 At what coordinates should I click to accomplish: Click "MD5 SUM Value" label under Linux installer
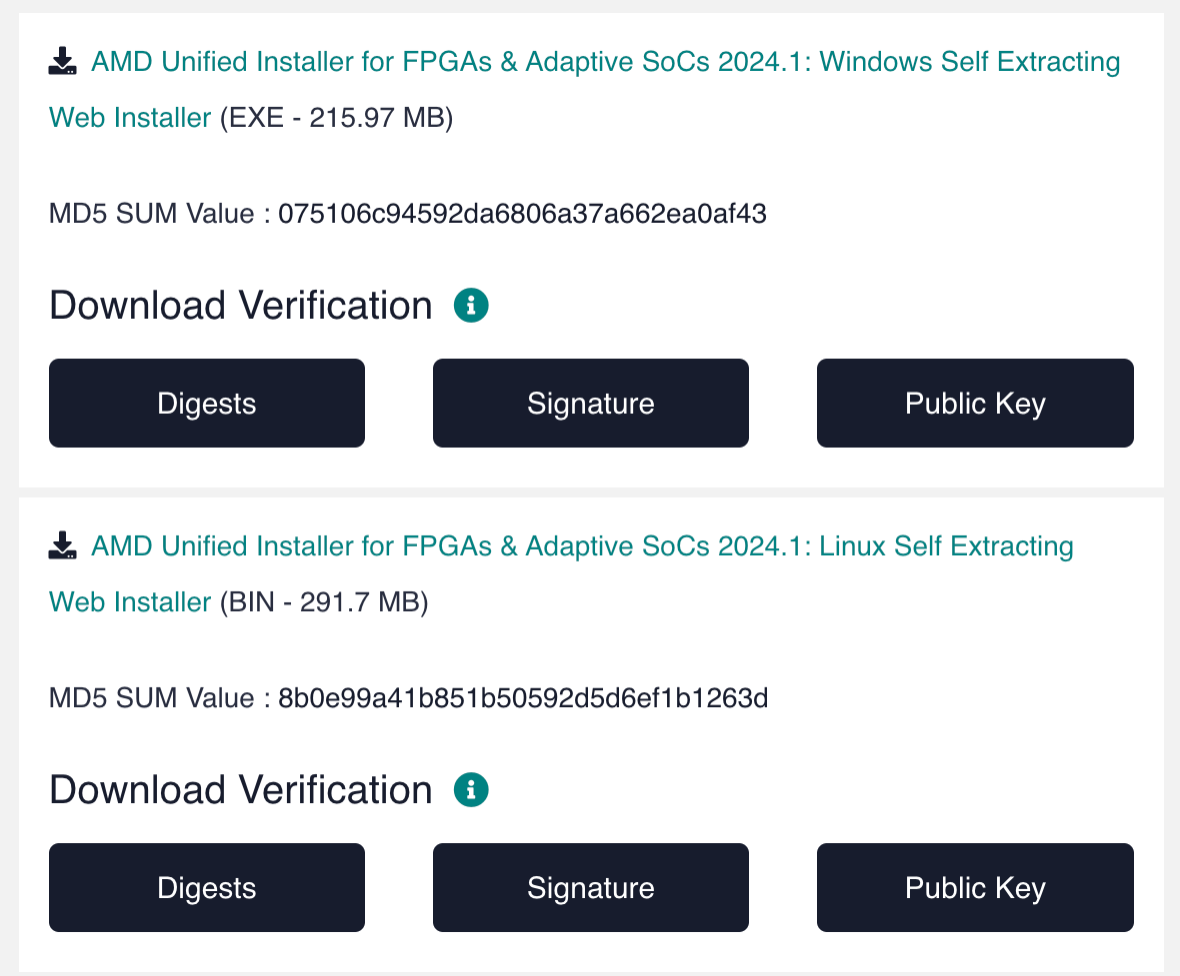[x=151, y=698]
